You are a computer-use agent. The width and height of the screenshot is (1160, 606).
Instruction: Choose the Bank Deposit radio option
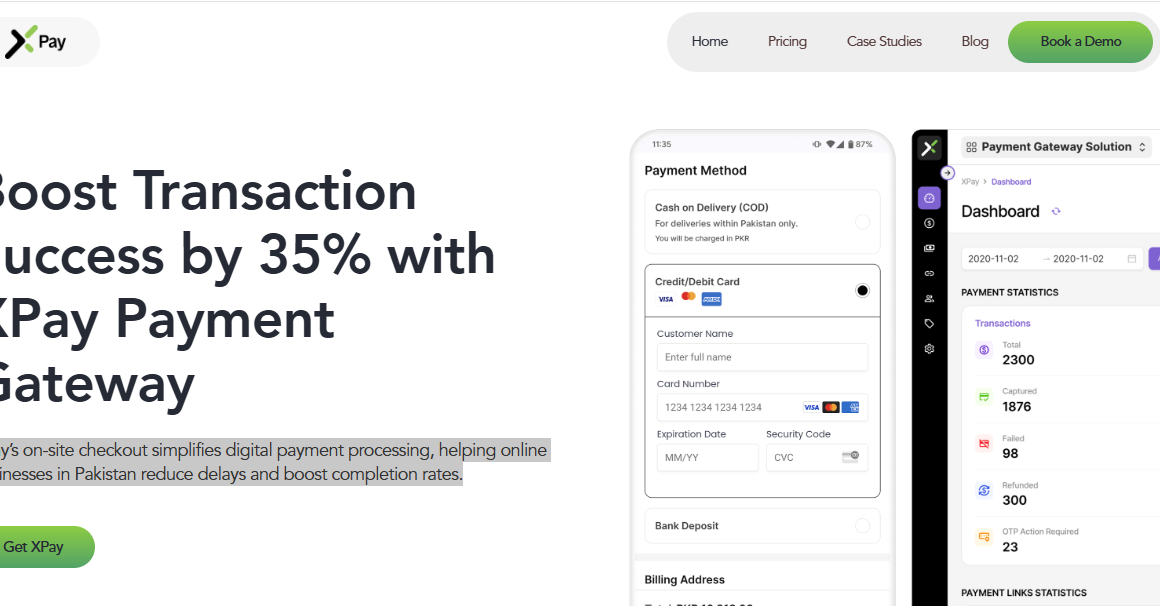[862, 526]
